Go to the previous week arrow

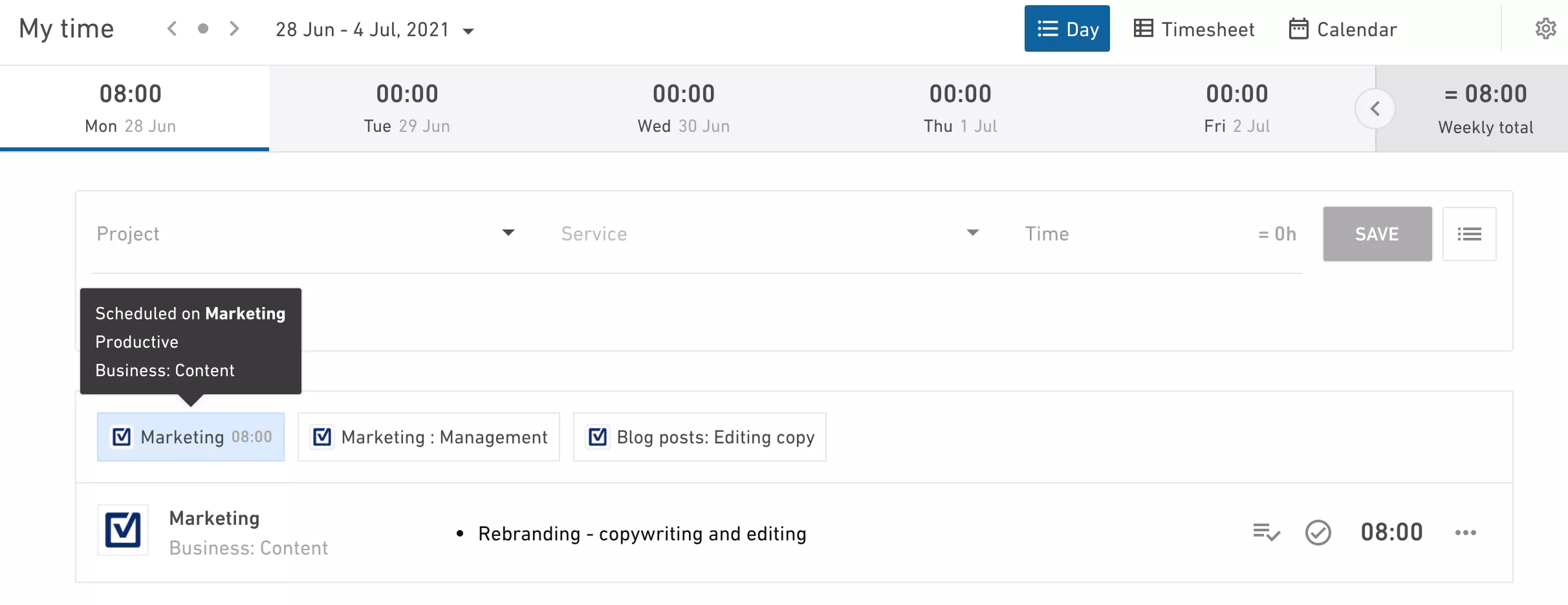[x=172, y=28]
